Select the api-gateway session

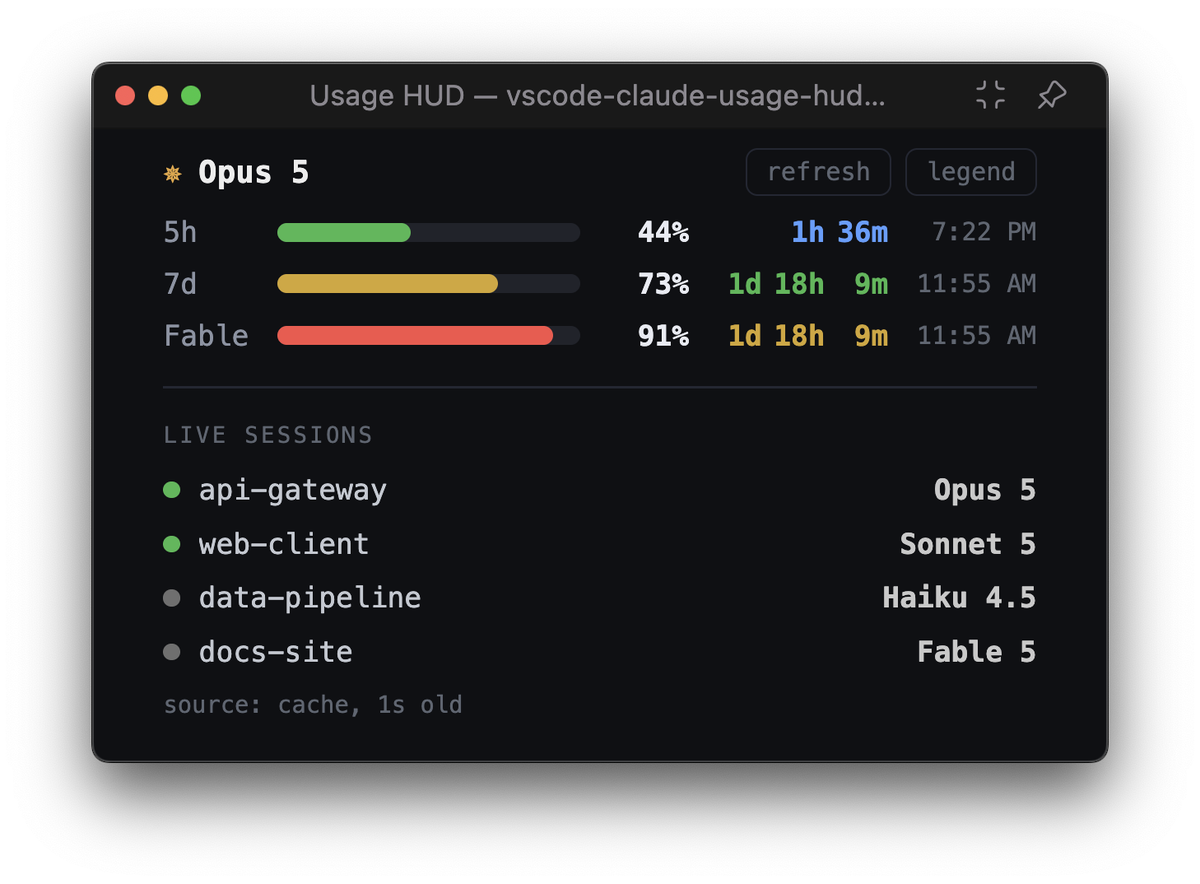[600, 490]
